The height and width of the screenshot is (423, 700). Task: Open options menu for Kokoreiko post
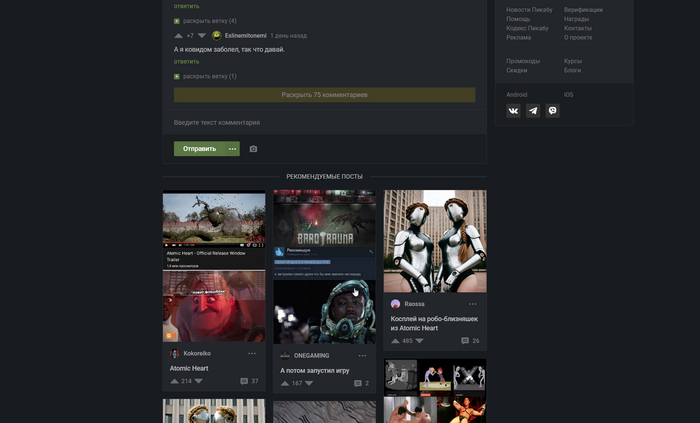point(252,353)
